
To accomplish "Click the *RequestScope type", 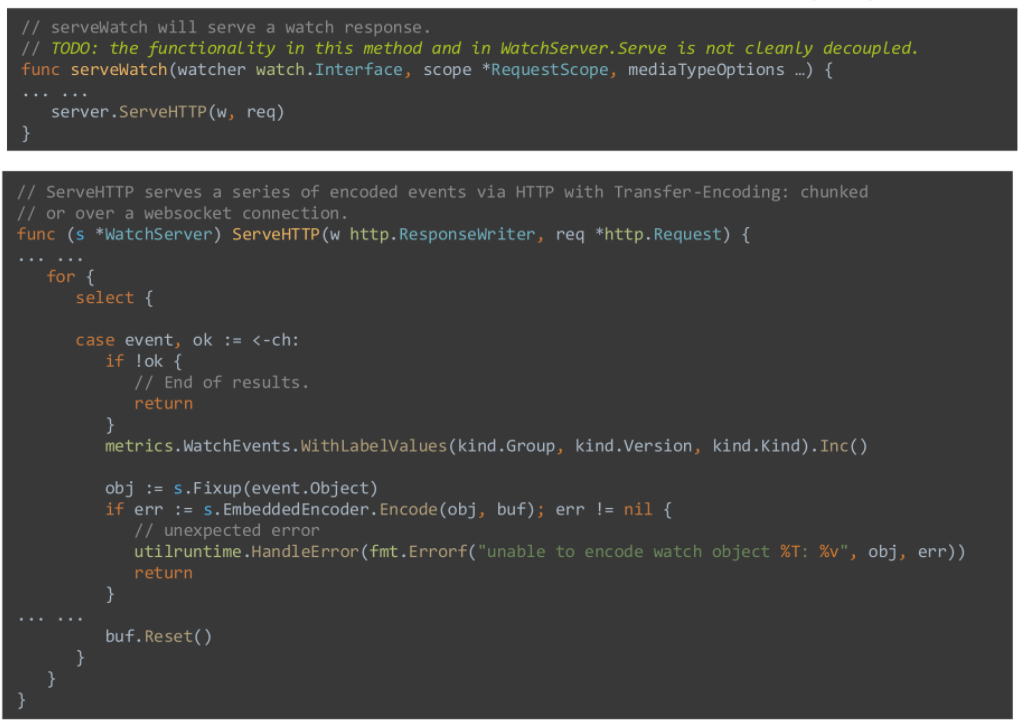I will click(x=549, y=70).
